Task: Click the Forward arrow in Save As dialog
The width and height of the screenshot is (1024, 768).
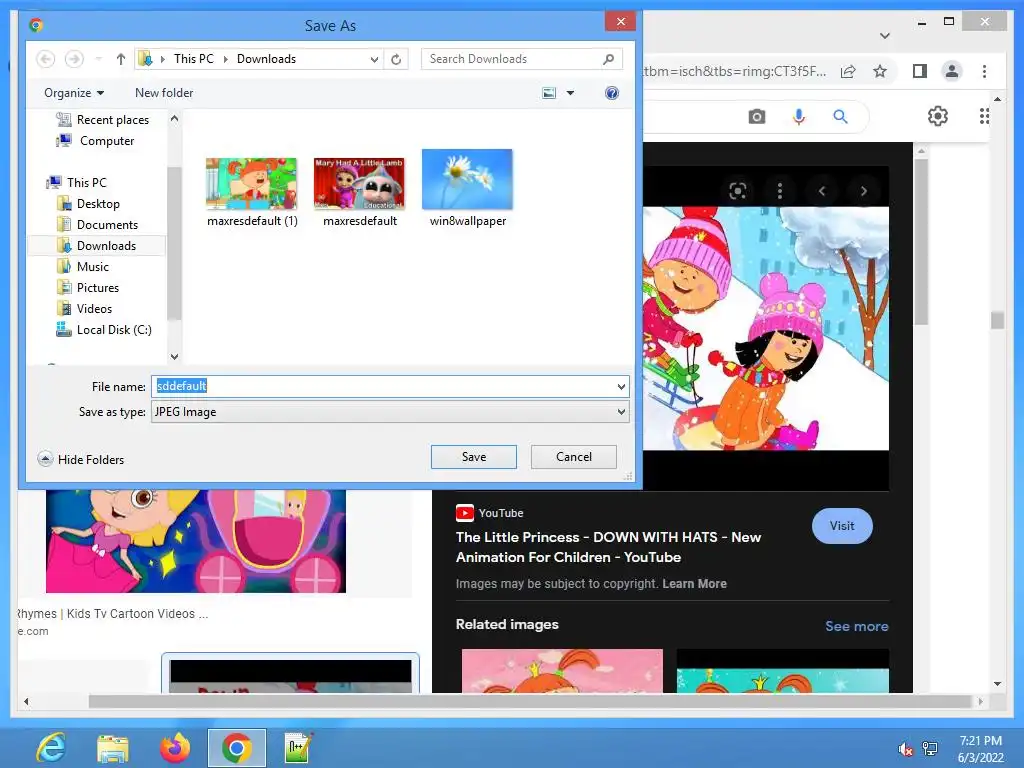Action: tap(74, 59)
